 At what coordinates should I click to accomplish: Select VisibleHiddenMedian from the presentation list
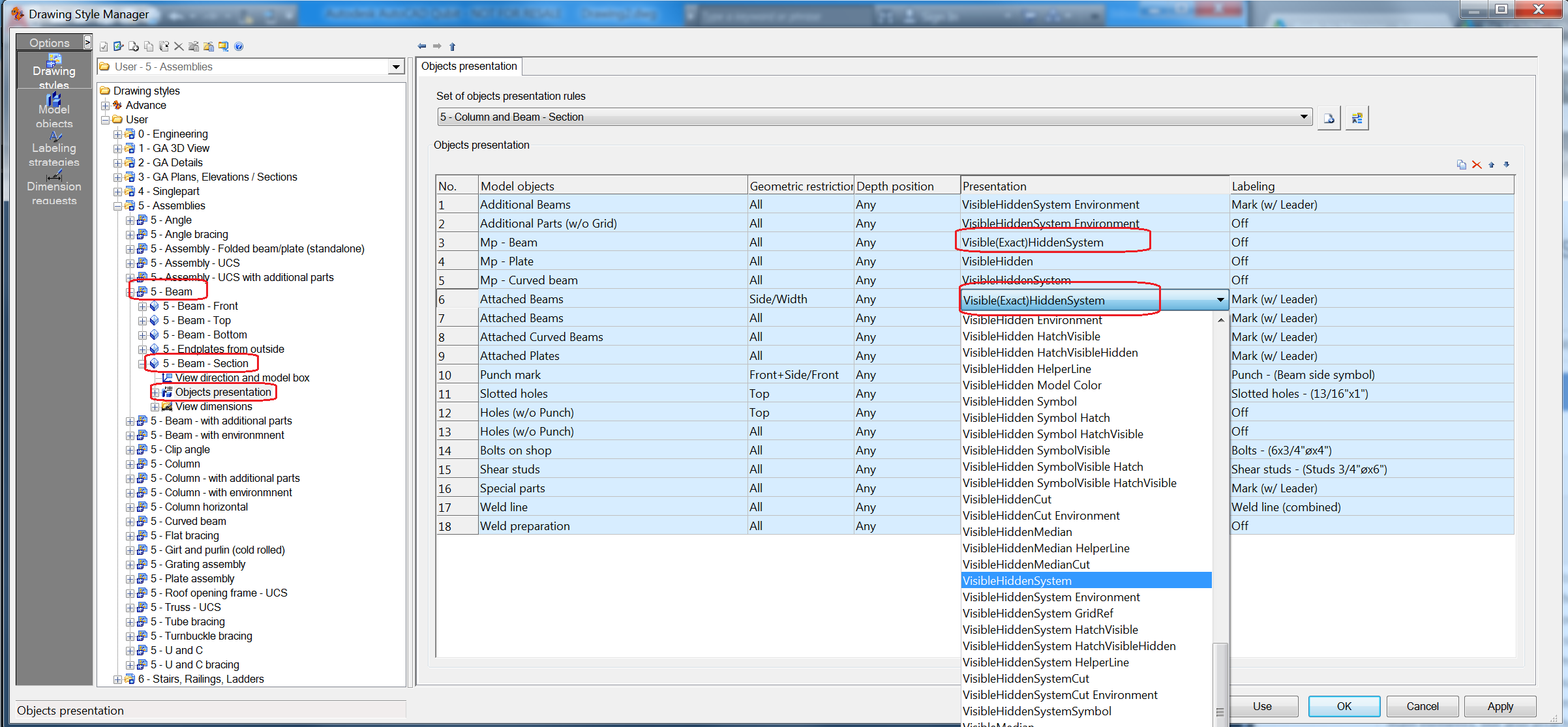click(x=1016, y=531)
